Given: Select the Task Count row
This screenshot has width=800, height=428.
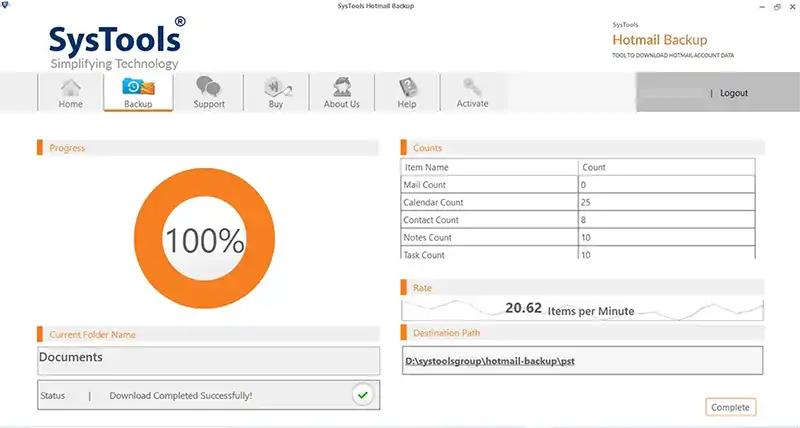Looking at the screenshot, I should pos(578,253).
